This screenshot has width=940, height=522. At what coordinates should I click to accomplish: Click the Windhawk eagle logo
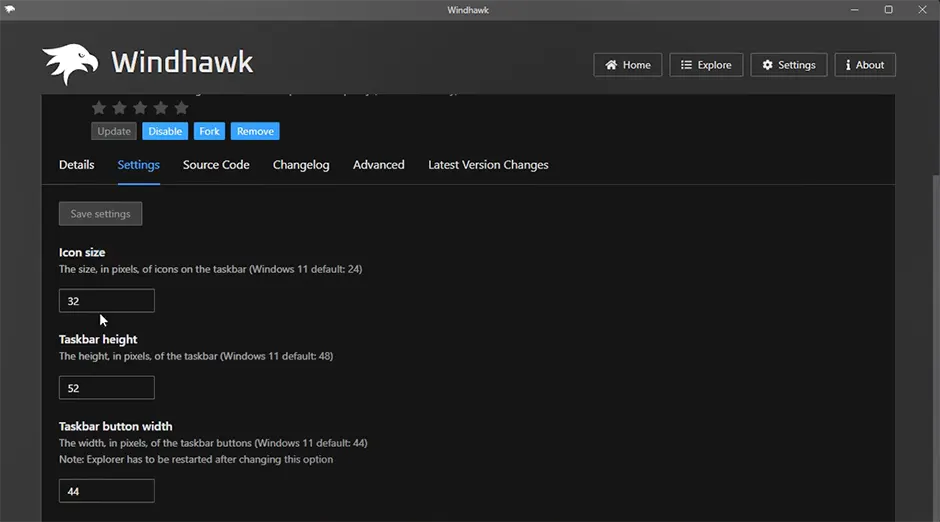click(70, 64)
